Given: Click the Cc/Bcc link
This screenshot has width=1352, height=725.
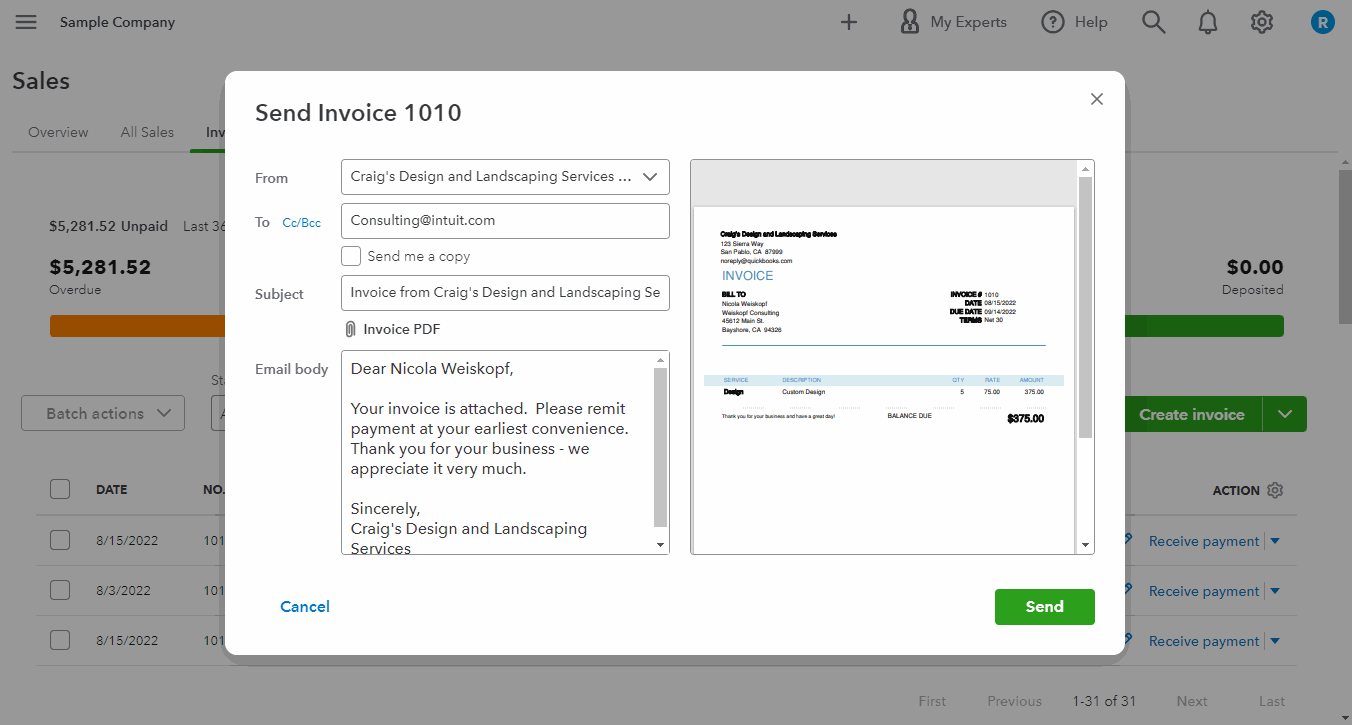Looking at the screenshot, I should coord(302,223).
